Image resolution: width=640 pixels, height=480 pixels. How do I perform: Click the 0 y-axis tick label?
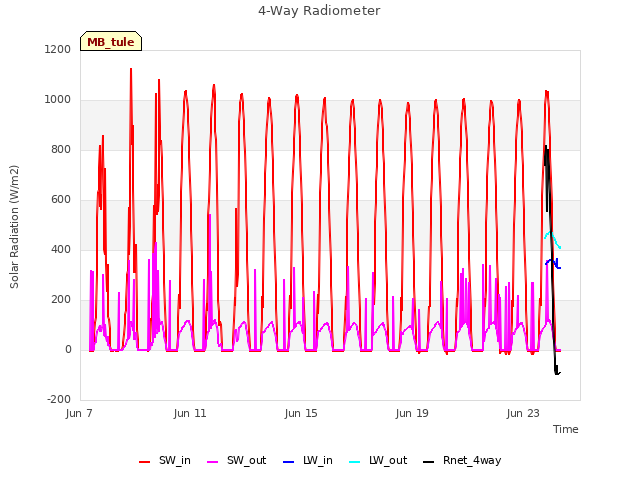click(68, 349)
